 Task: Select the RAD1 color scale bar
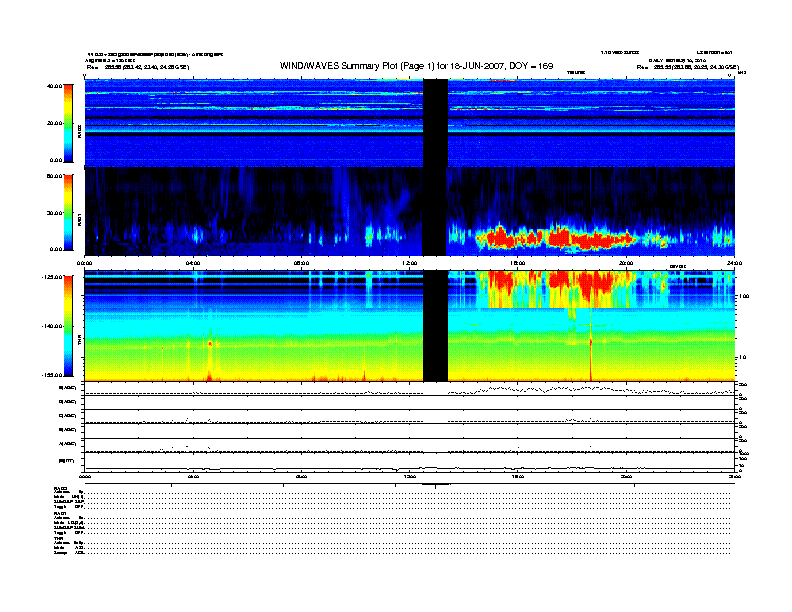[x=68, y=212]
